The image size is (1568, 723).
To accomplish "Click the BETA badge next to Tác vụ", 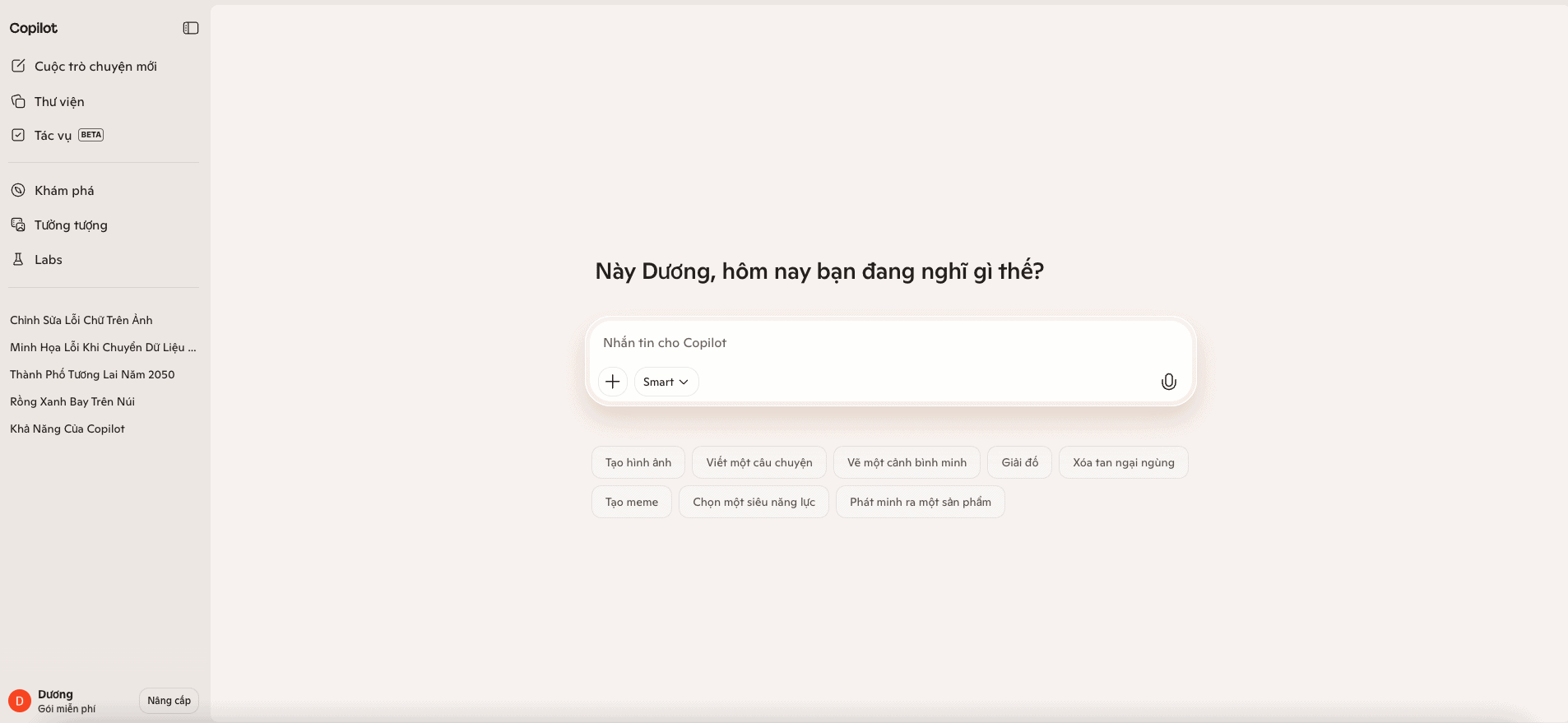I will (91, 135).
